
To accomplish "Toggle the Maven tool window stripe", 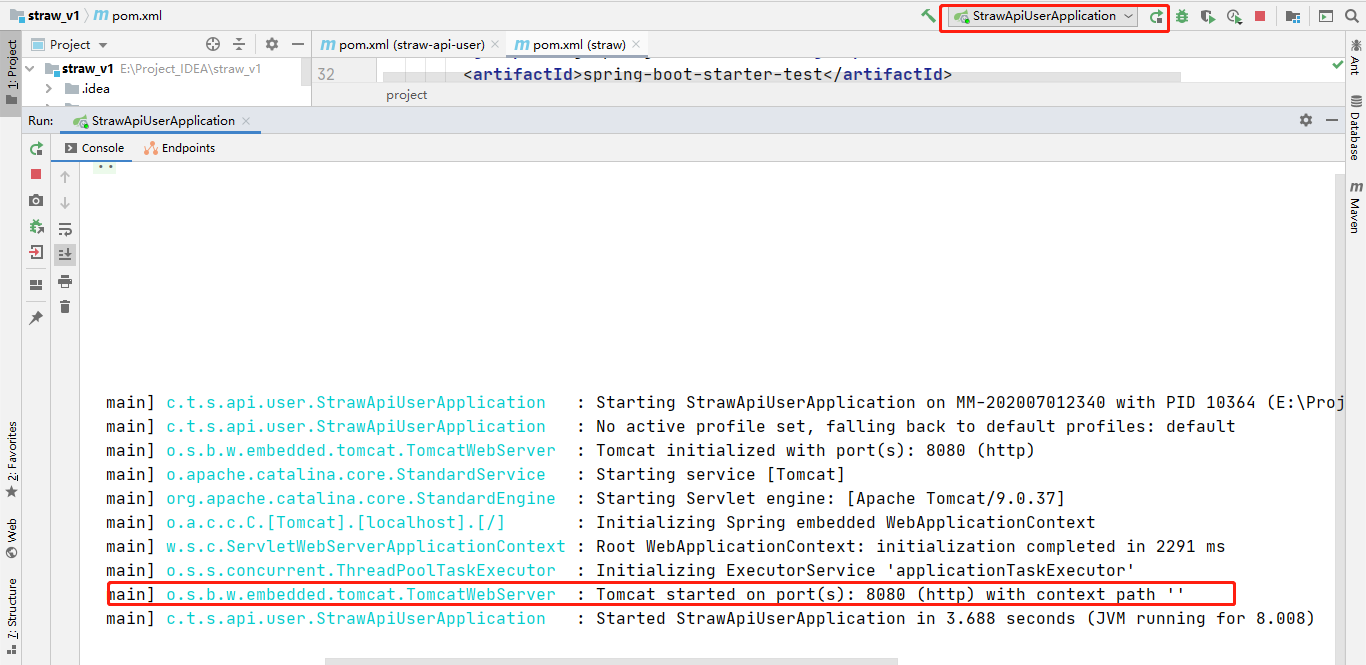I will pyautogui.click(x=1355, y=208).
